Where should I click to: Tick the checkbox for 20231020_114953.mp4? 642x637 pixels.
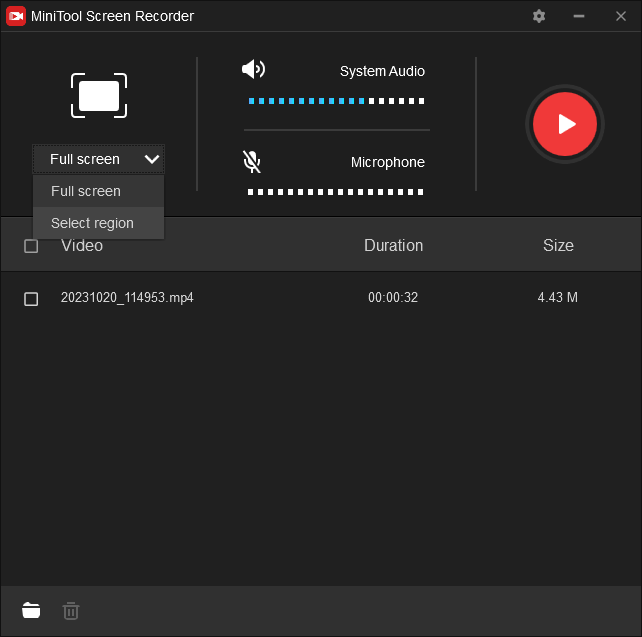click(31, 299)
